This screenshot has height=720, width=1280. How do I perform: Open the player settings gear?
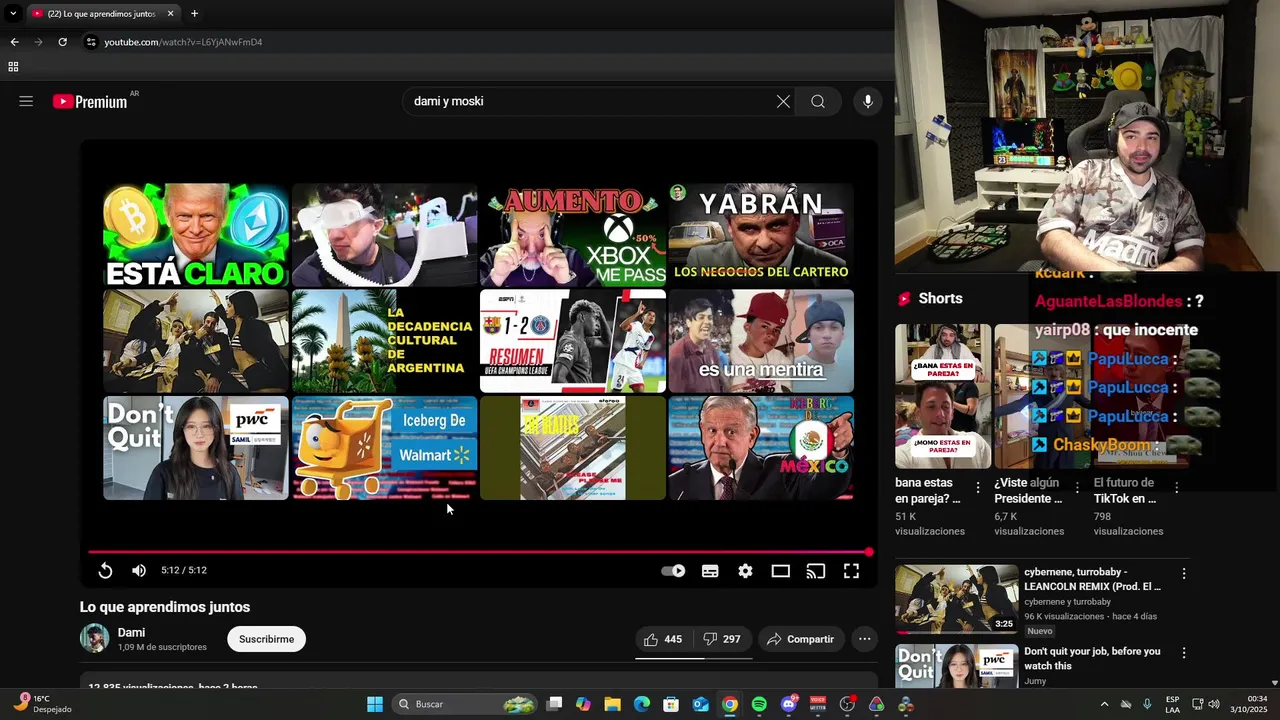click(745, 571)
